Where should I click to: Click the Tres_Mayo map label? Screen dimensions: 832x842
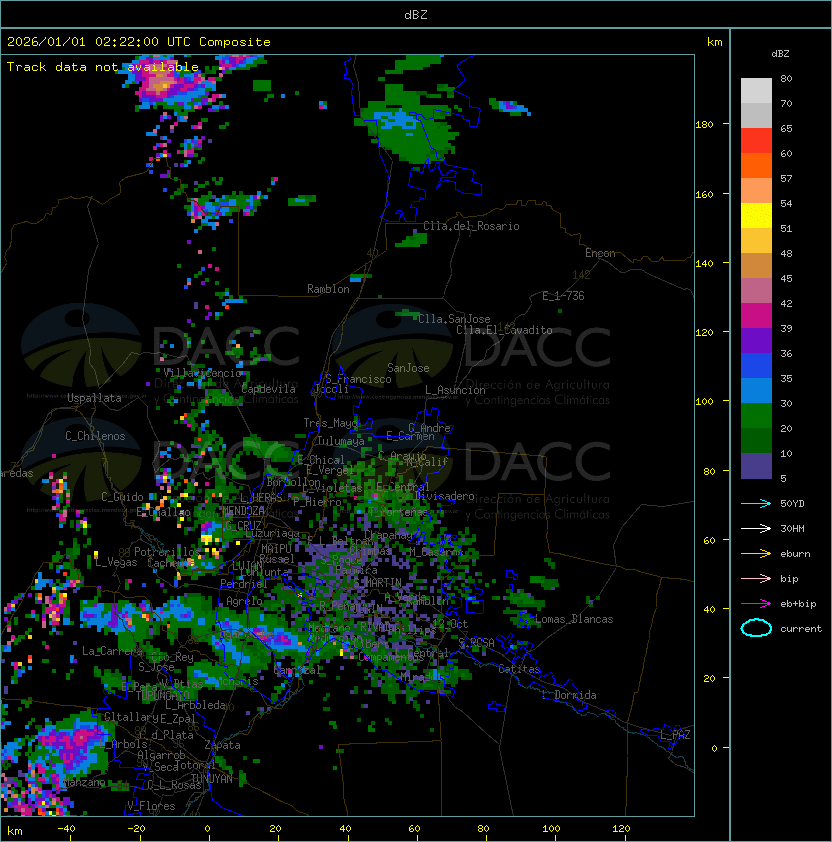tap(330, 423)
